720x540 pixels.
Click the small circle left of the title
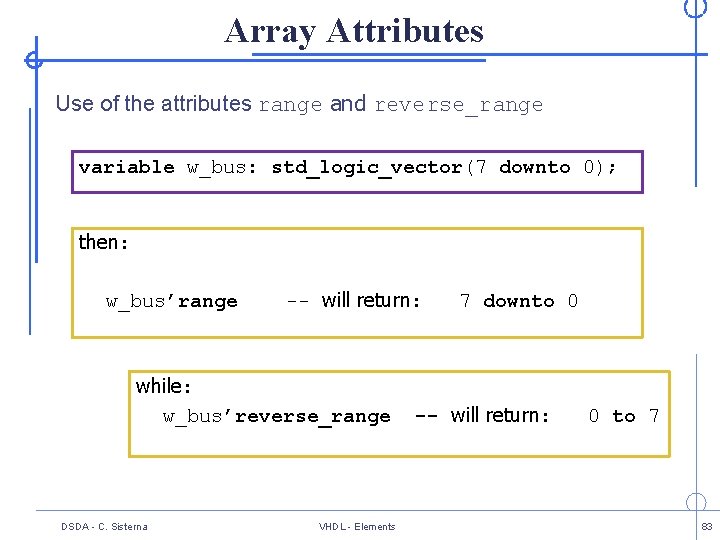(34, 60)
